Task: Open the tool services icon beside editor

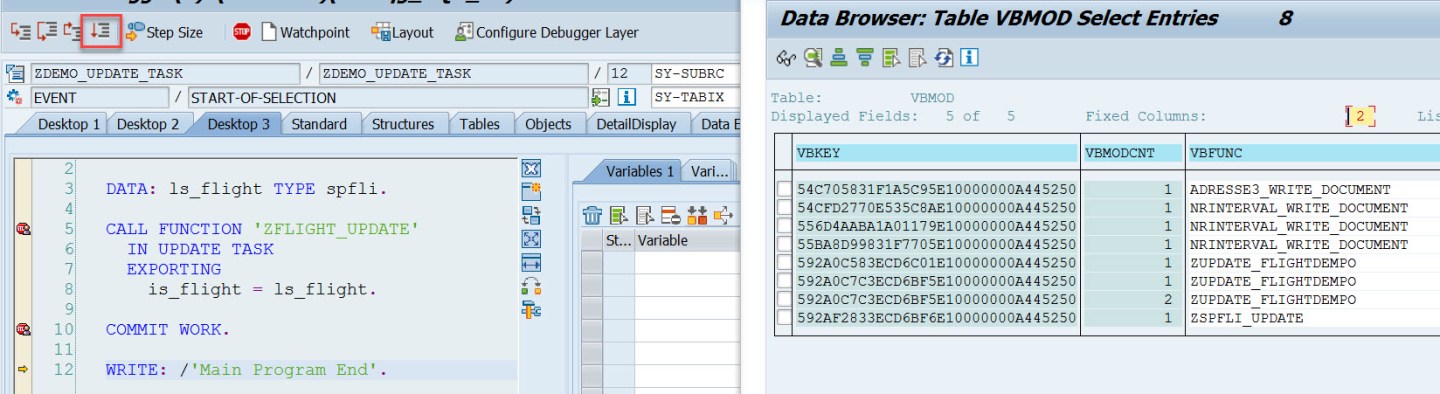Action: click(x=531, y=310)
